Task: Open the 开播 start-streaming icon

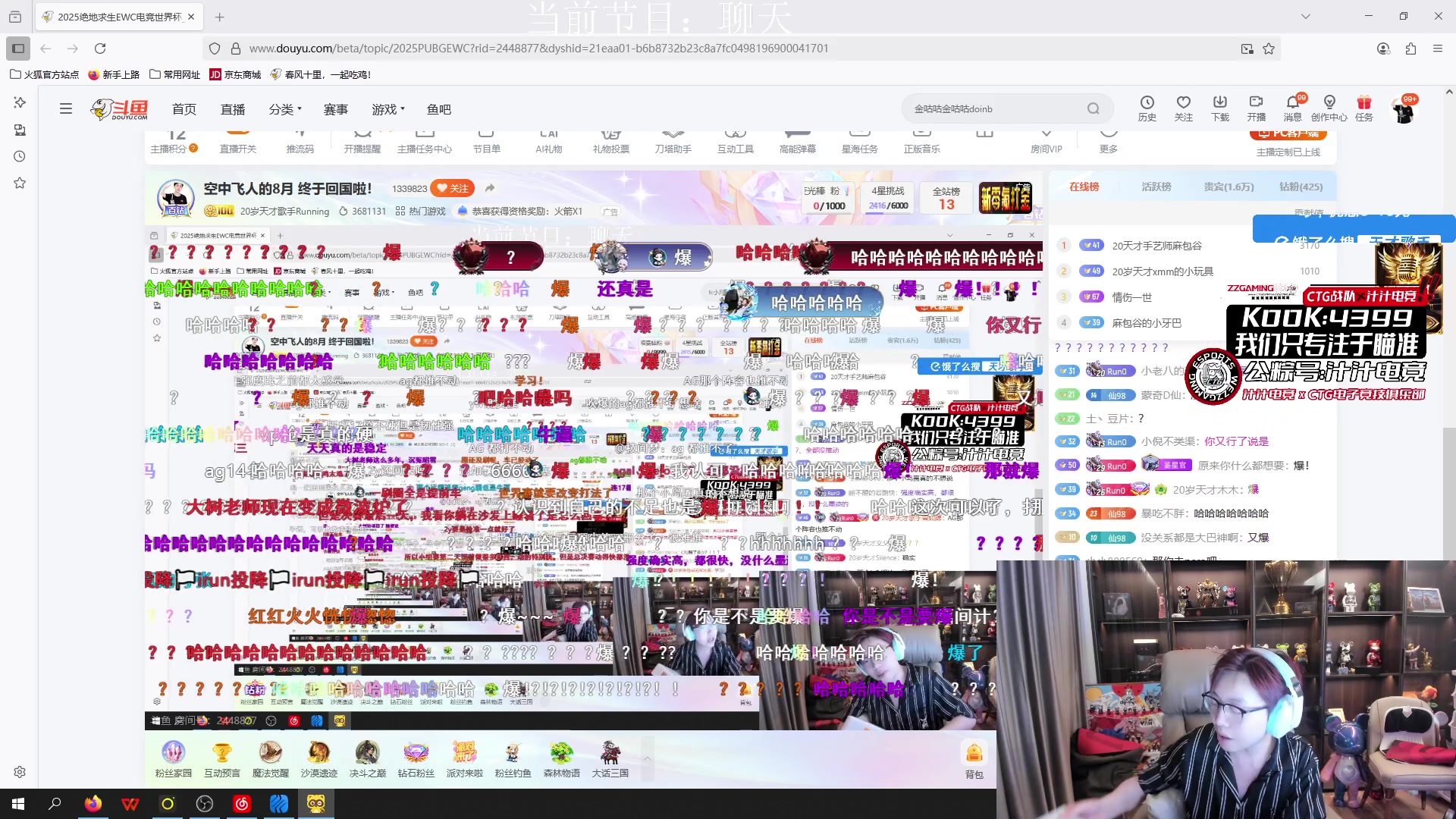Action: pos(1257,108)
